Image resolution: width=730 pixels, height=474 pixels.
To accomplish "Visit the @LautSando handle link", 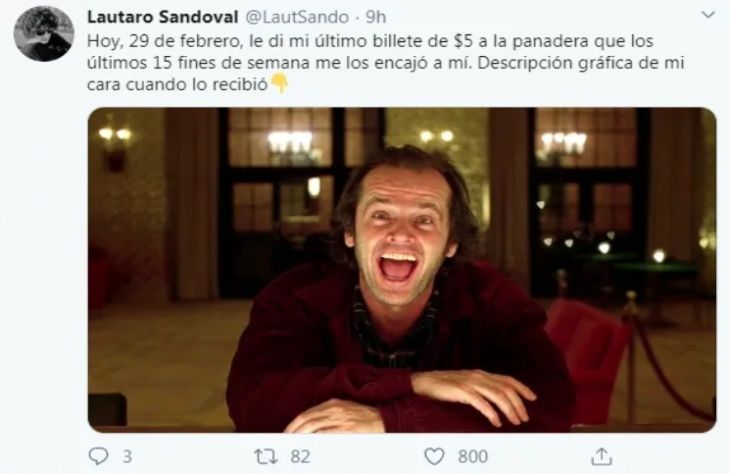I will pos(297,17).
